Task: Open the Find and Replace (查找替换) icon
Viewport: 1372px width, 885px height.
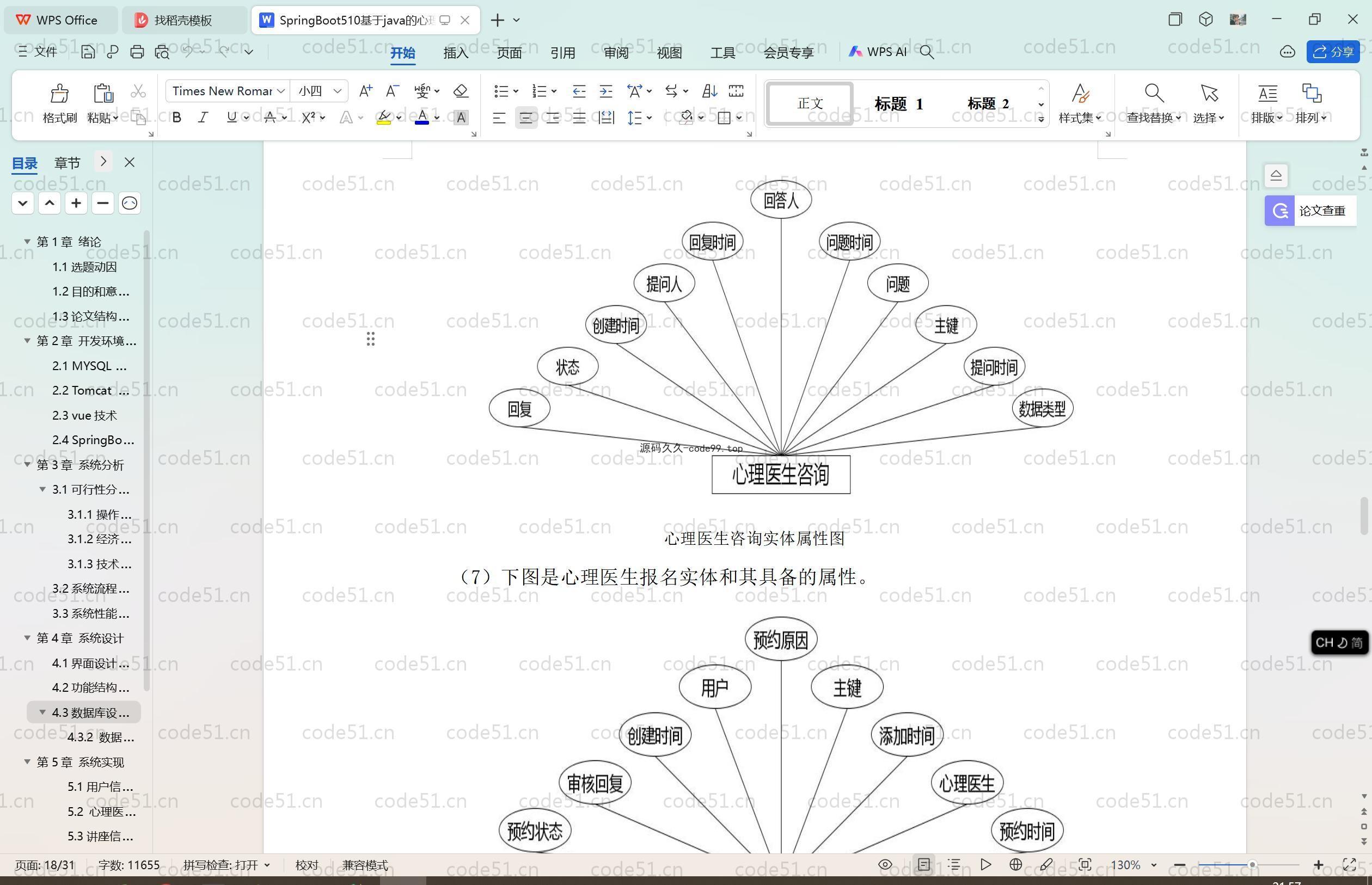Action: (x=1154, y=93)
